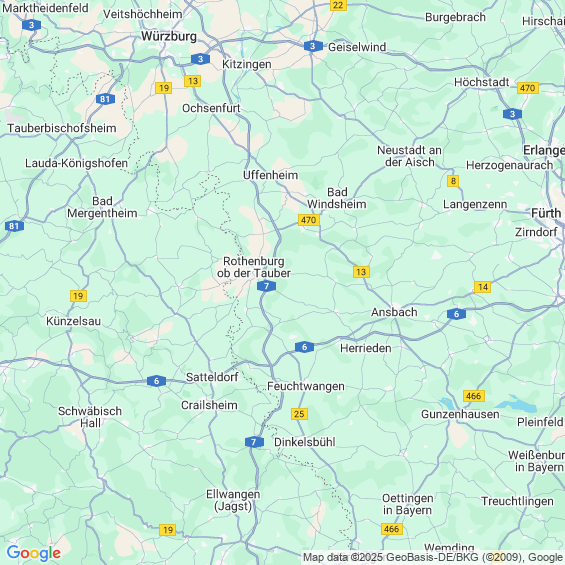Image resolution: width=565 pixels, height=565 pixels.
Task: Select the Crailsheim town label
Action: [209, 405]
